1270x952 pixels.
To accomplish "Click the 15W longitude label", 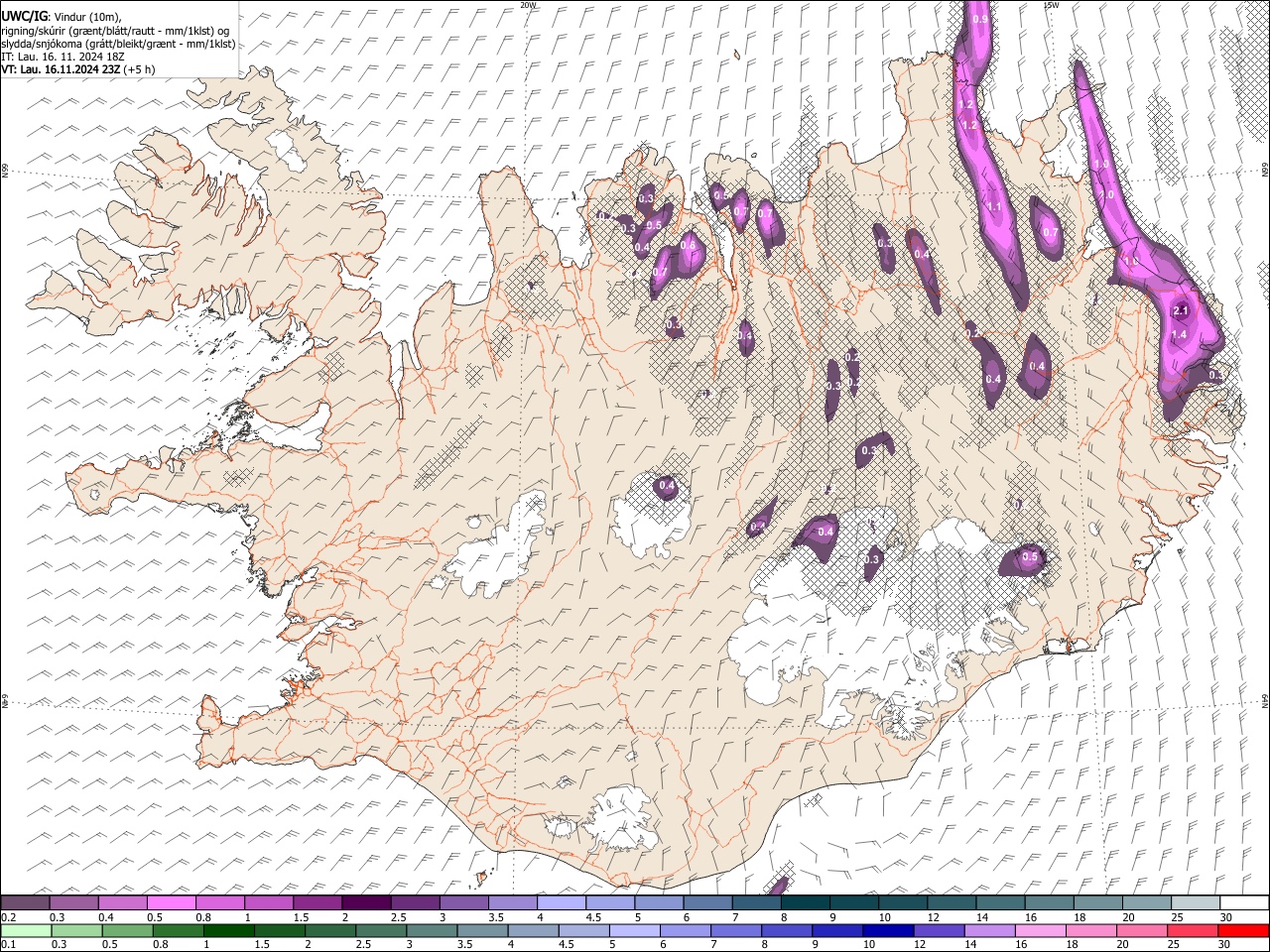I will point(1051,5).
